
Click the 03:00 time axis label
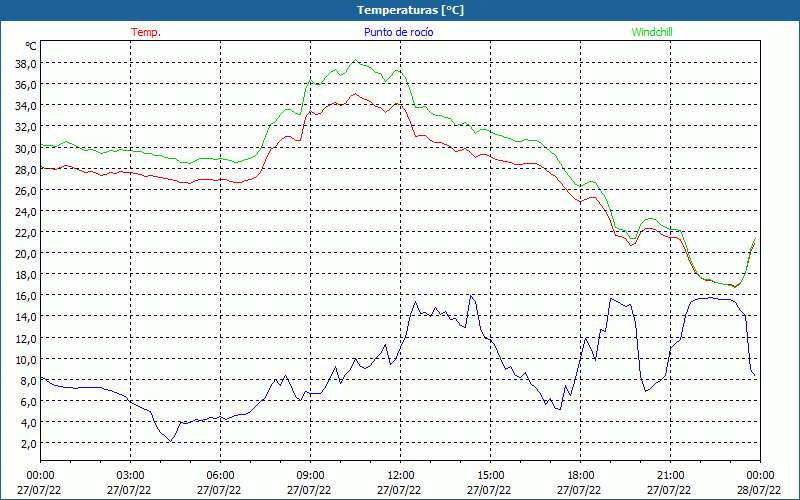coord(131,476)
